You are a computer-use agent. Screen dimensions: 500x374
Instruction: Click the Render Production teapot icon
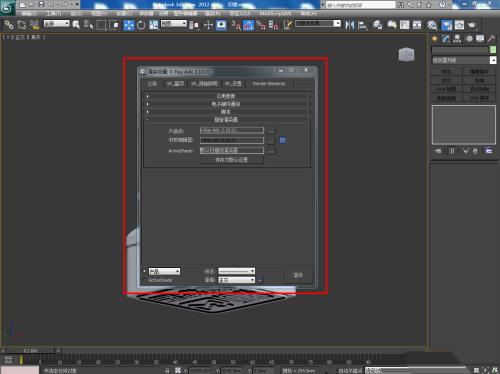(472, 25)
